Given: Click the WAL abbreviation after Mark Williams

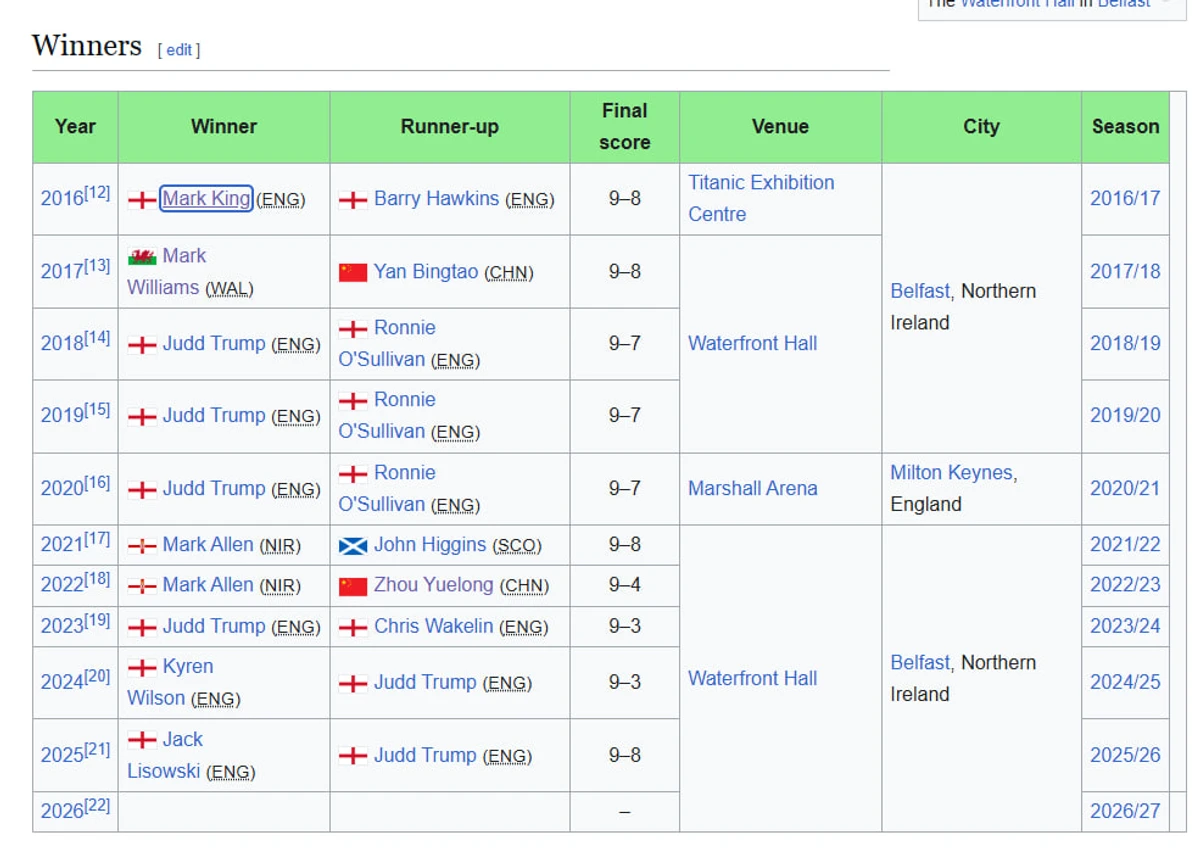Looking at the screenshot, I should [229, 288].
